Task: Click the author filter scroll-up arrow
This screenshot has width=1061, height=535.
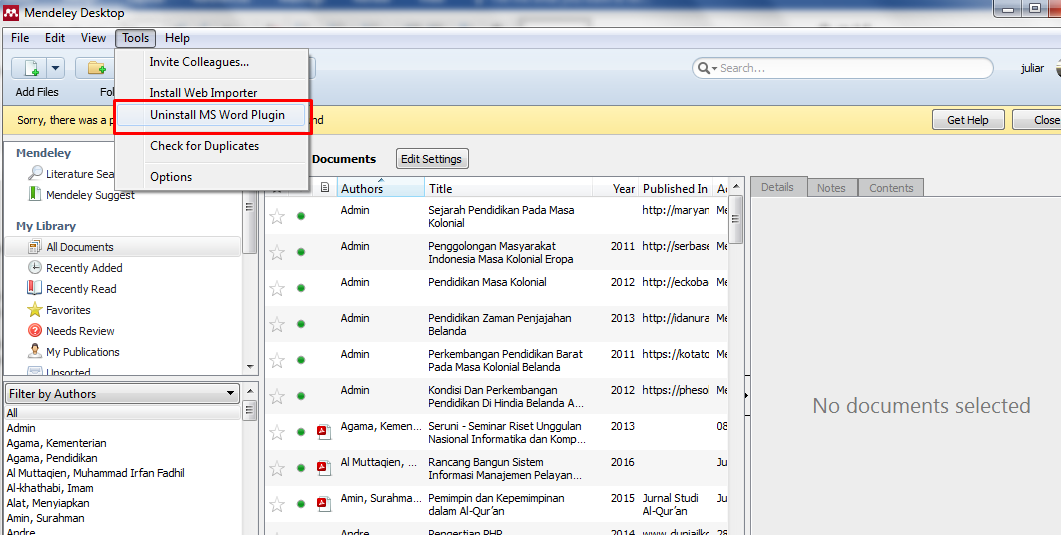Action: pos(250,391)
